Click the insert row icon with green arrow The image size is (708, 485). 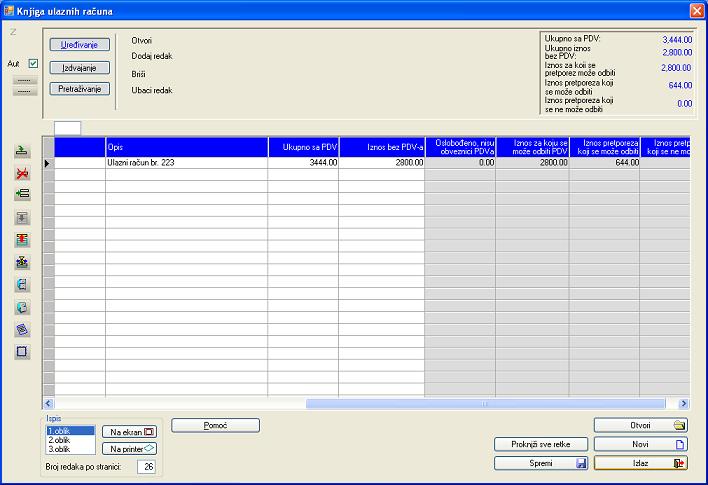coord(22,194)
